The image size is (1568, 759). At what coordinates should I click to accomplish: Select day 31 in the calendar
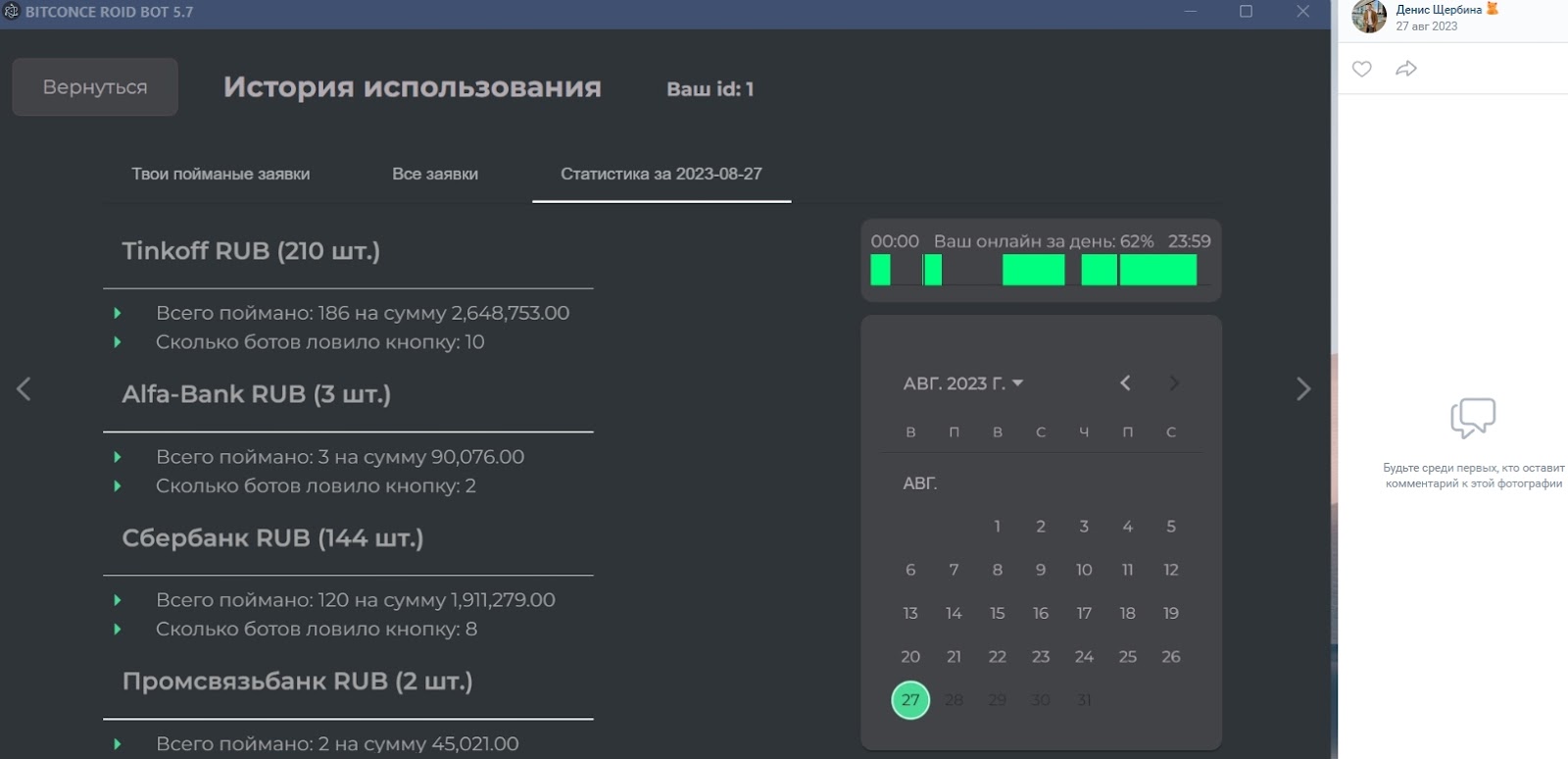click(1084, 700)
